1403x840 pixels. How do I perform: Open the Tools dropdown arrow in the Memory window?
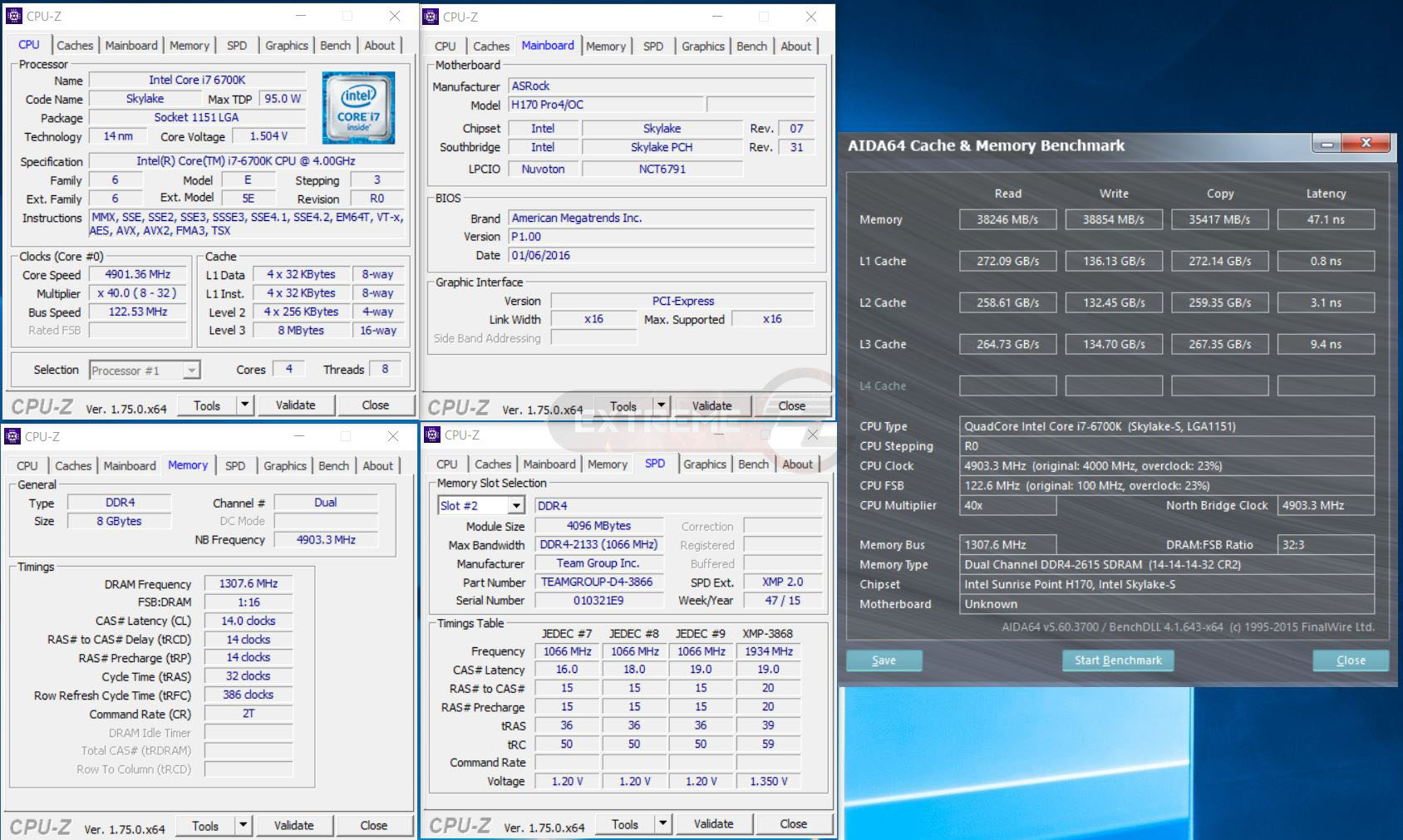pyautogui.click(x=243, y=826)
